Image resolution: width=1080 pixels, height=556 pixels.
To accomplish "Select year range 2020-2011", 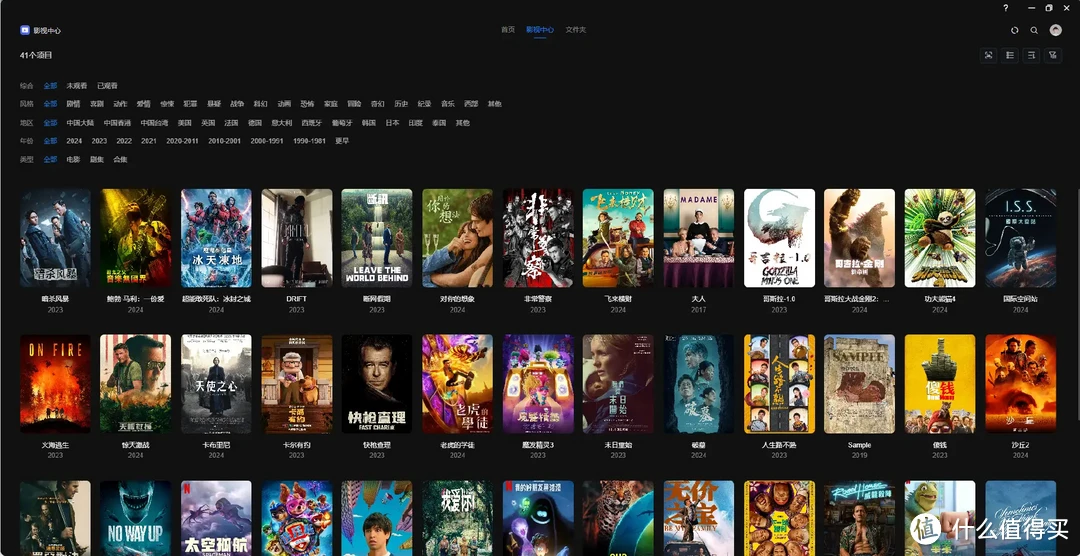I will coord(183,141).
